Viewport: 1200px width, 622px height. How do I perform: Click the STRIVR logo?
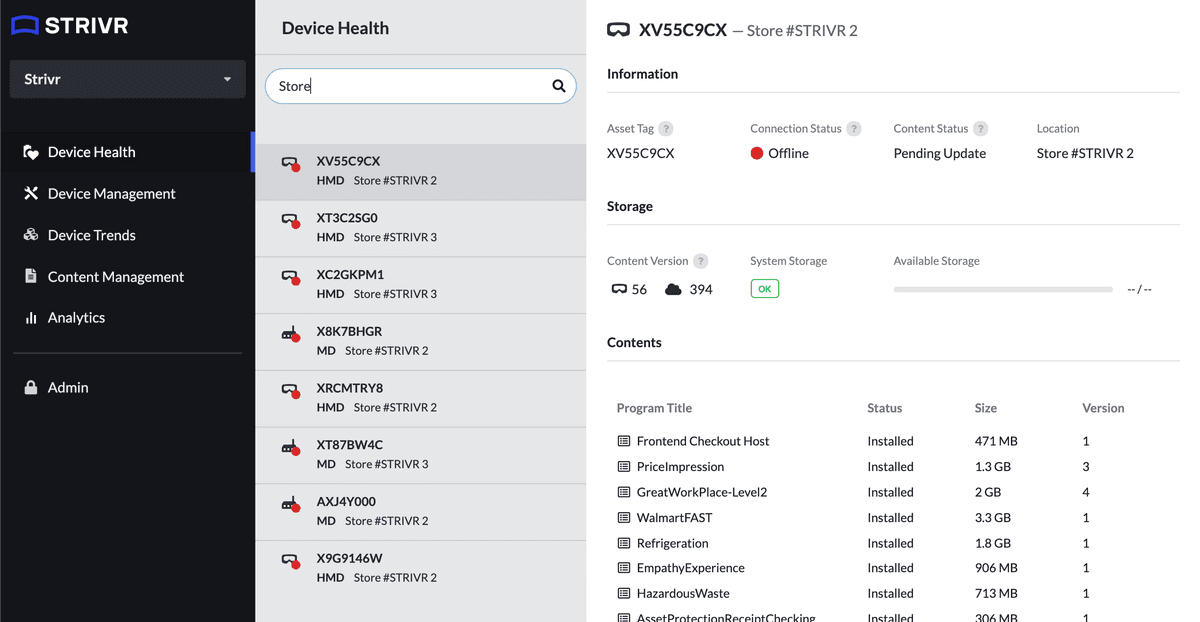[x=70, y=26]
